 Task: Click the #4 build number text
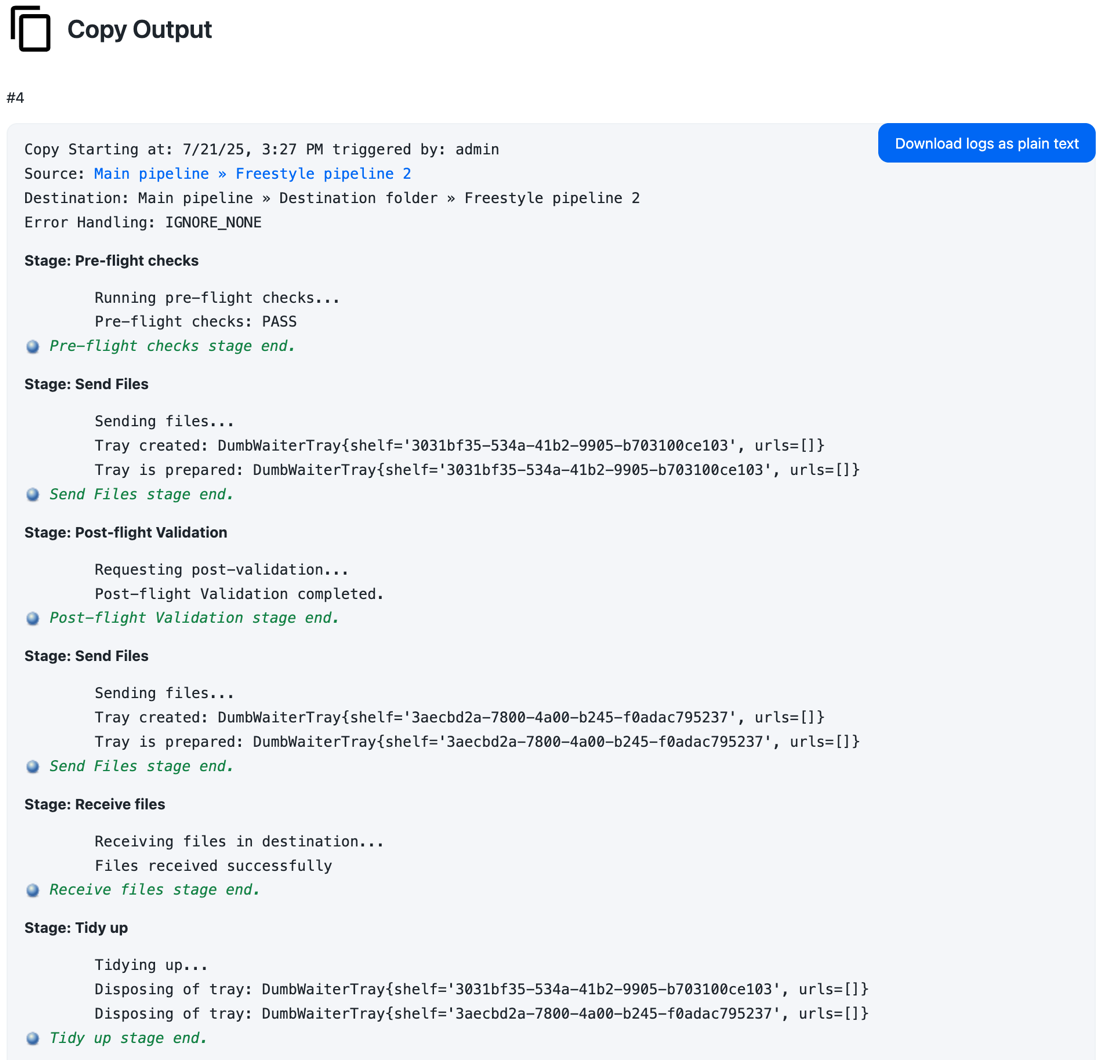15,98
